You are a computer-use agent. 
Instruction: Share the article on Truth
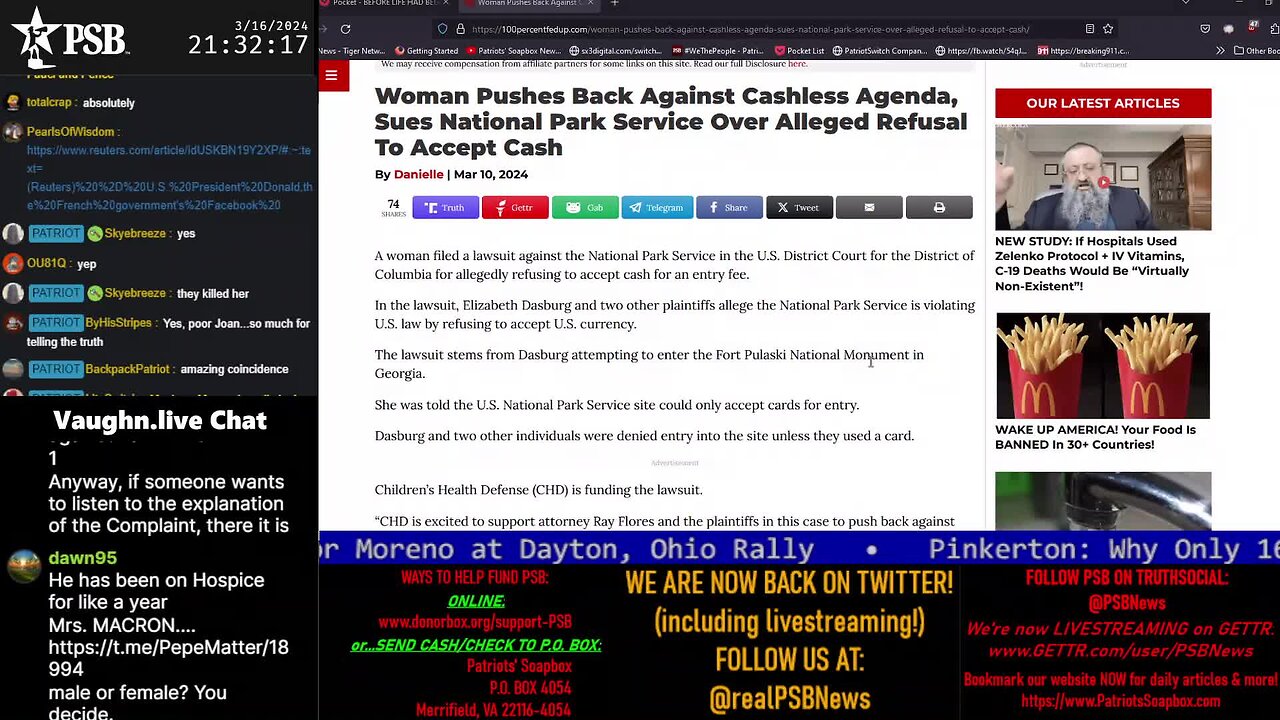tap(445, 207)
